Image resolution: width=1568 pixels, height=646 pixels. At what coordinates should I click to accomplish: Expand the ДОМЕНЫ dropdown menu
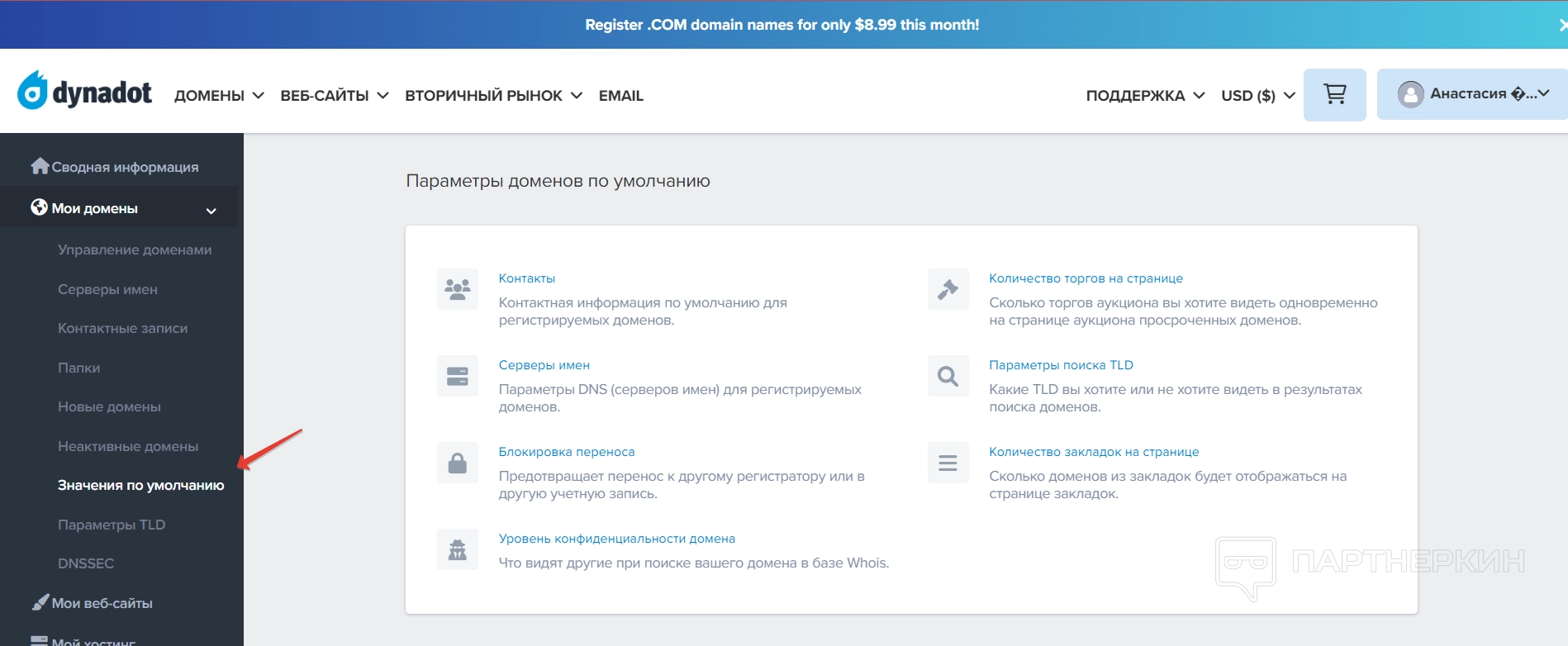point(219,96)
